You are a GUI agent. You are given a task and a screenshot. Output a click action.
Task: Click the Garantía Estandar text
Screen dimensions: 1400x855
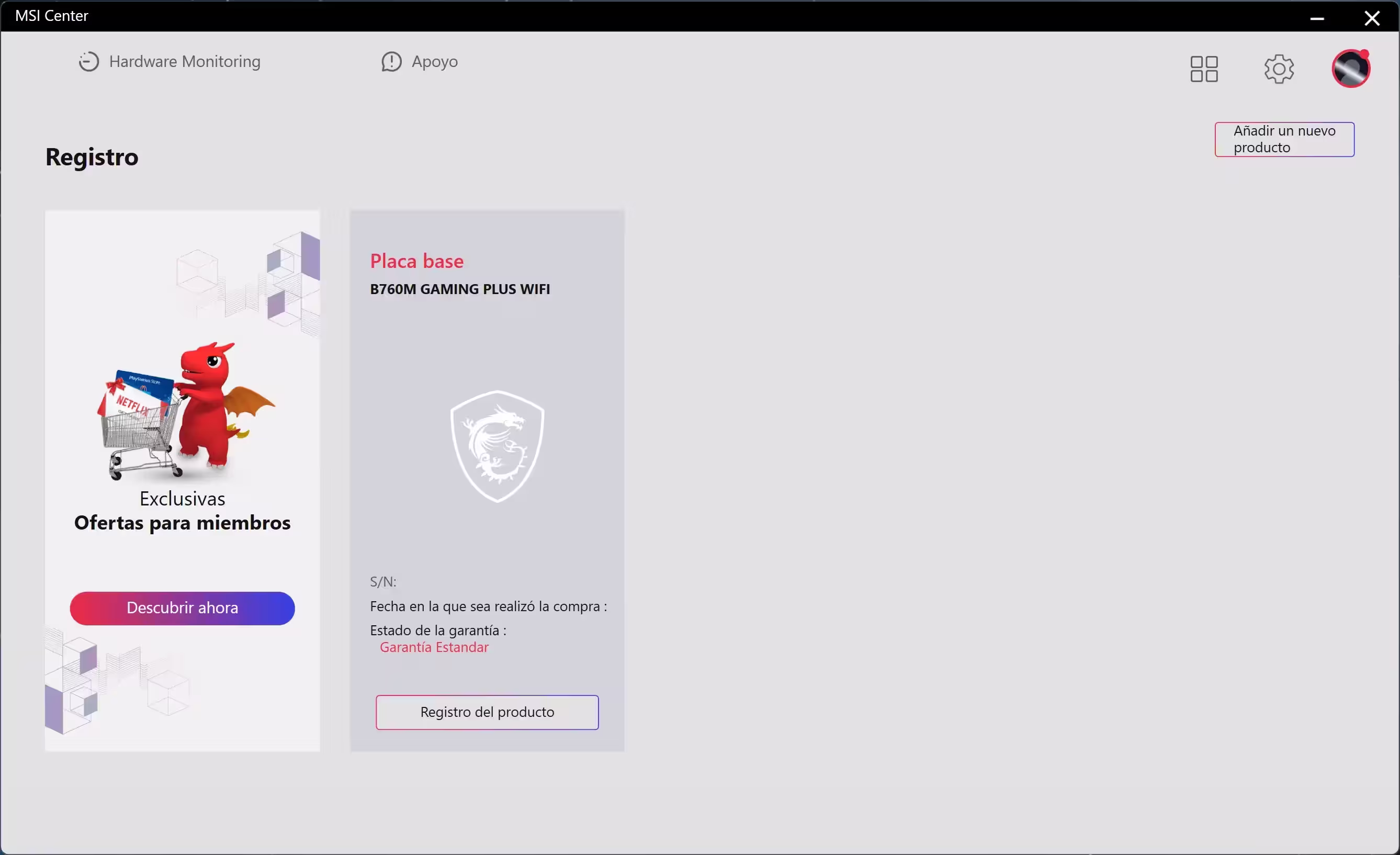click(434, 647)
